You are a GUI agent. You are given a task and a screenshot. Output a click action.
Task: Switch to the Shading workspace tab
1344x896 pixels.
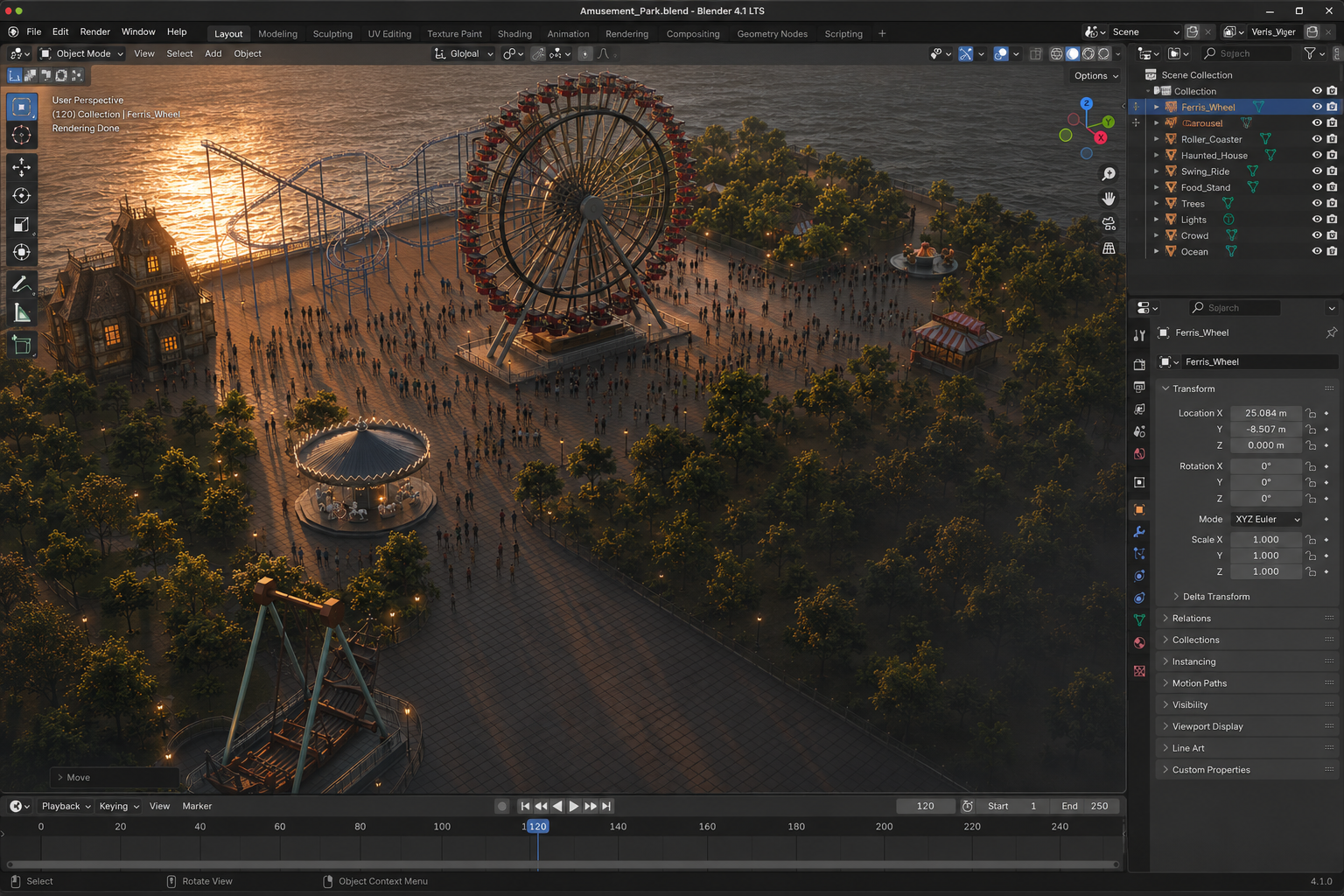point(514,34)
